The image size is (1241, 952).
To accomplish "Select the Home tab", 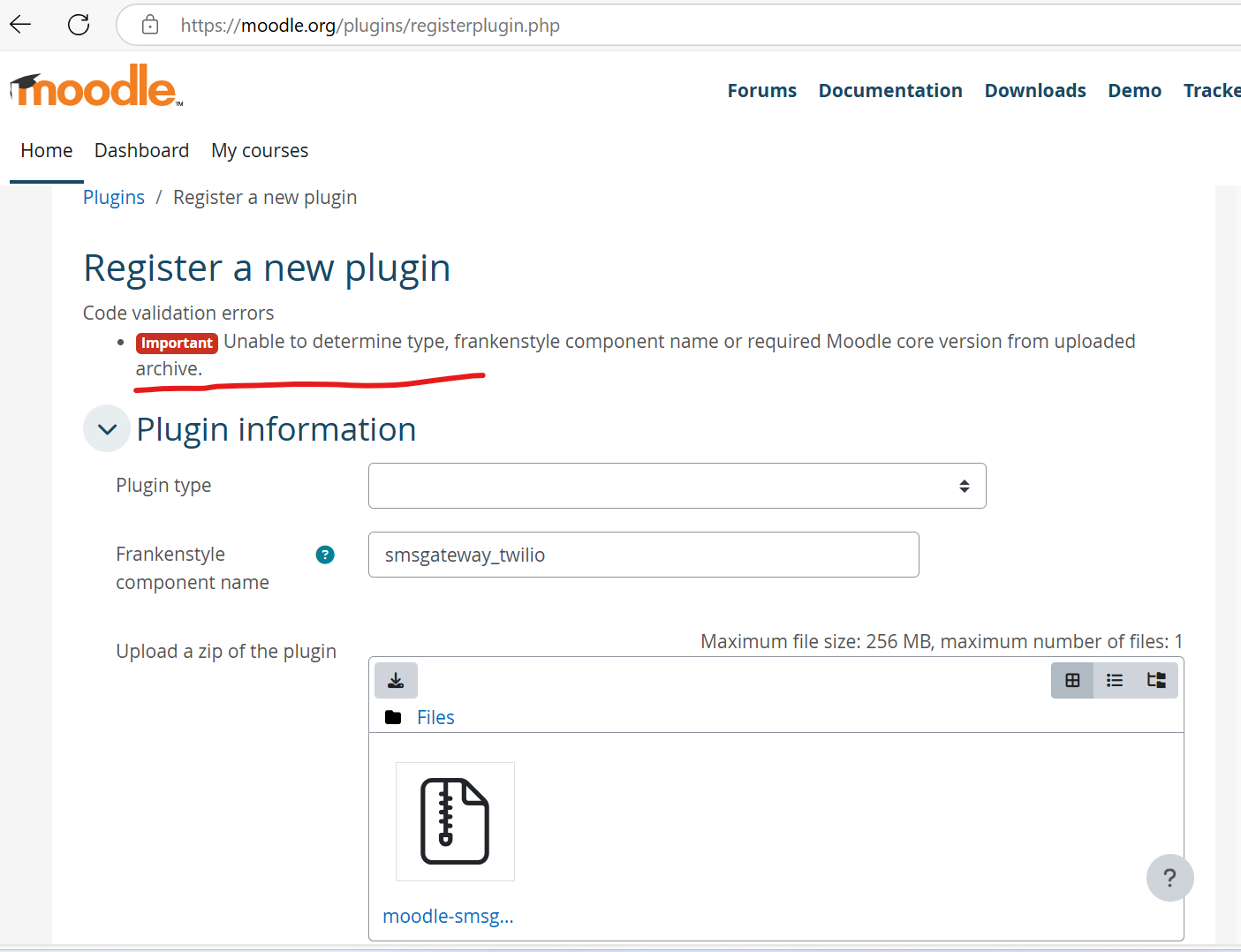I will coord(47,150).
